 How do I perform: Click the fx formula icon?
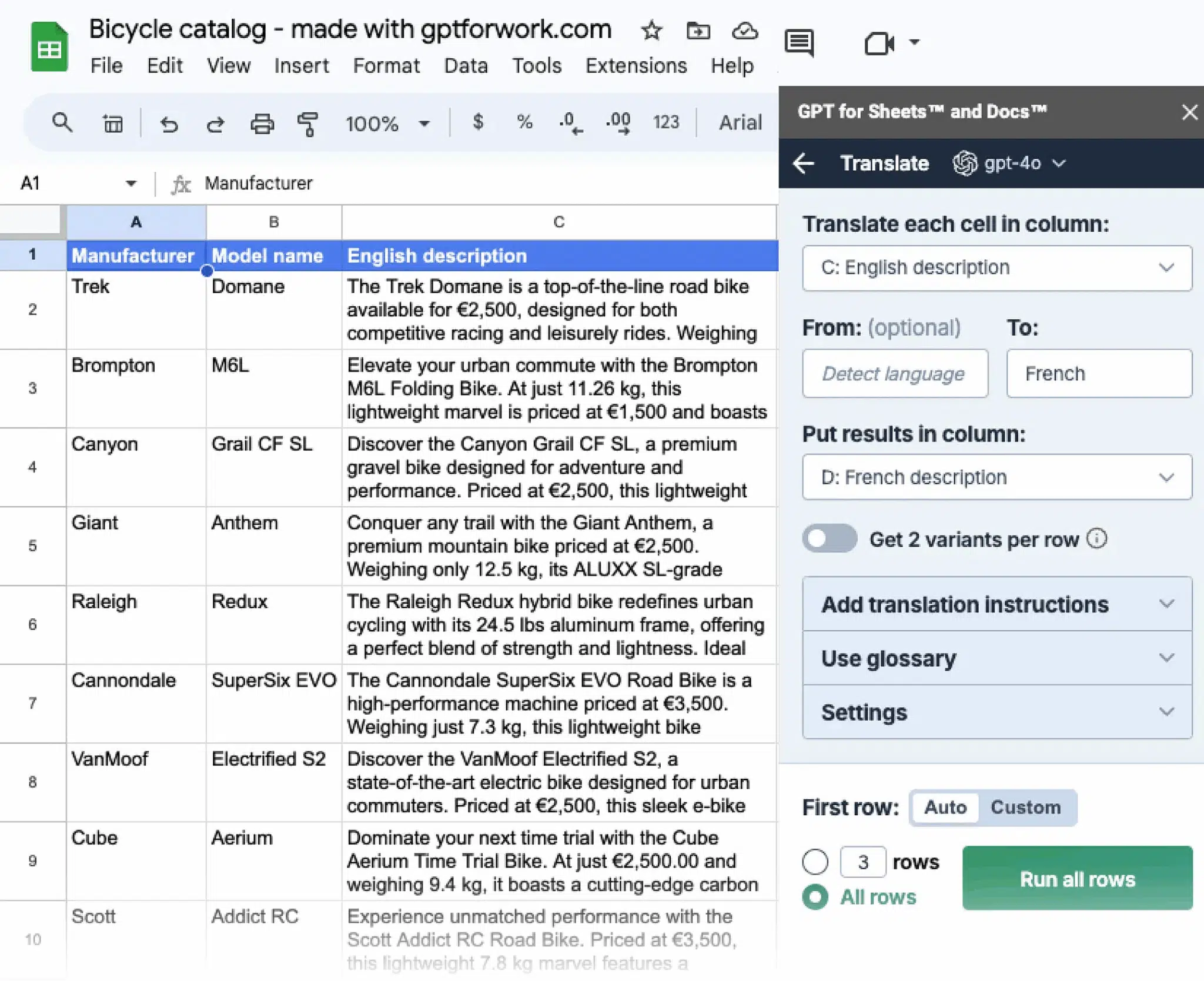(180, 184)
